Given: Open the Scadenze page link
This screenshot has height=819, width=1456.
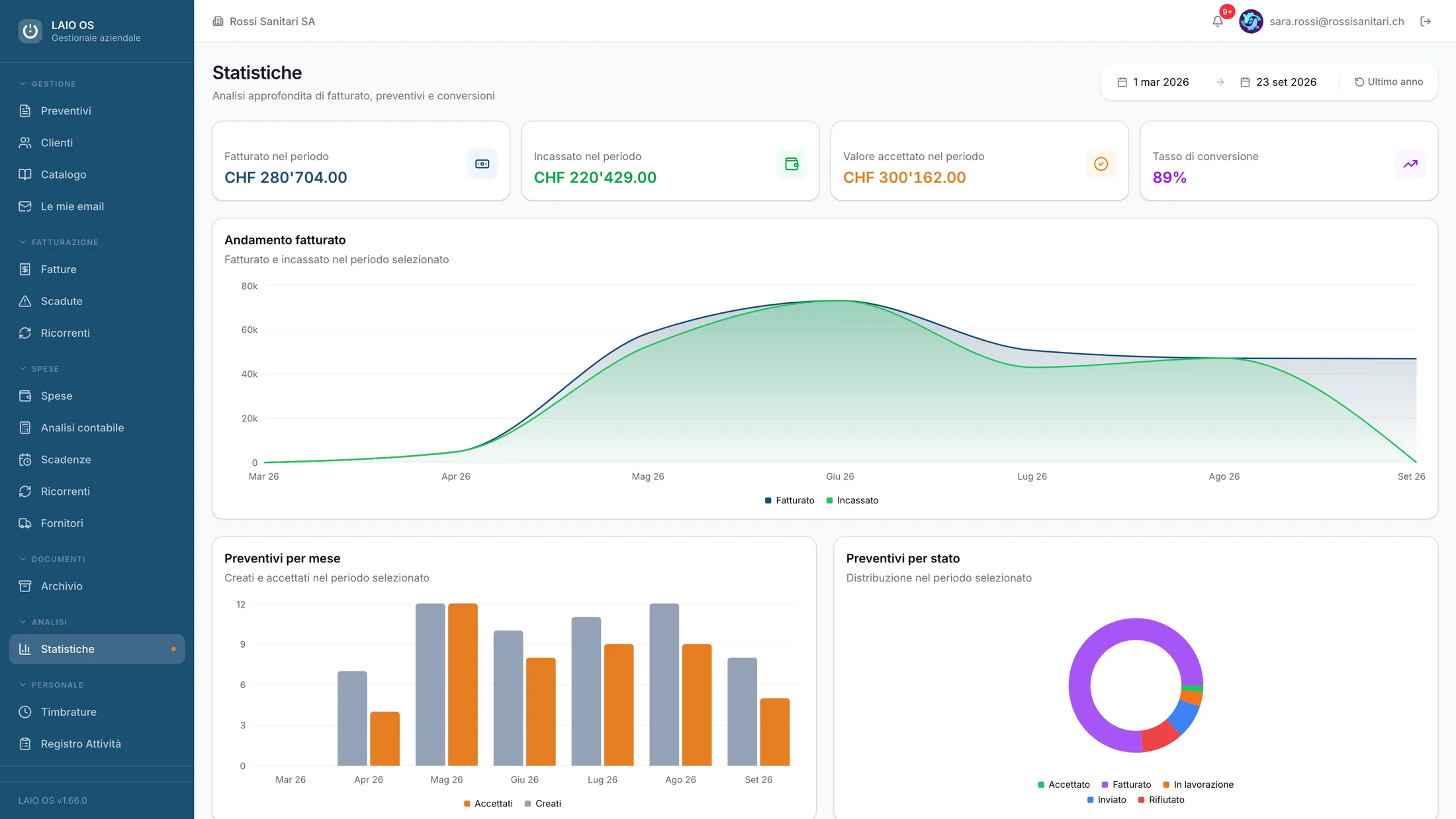Looking at the screenshot, I should [97, 459].
